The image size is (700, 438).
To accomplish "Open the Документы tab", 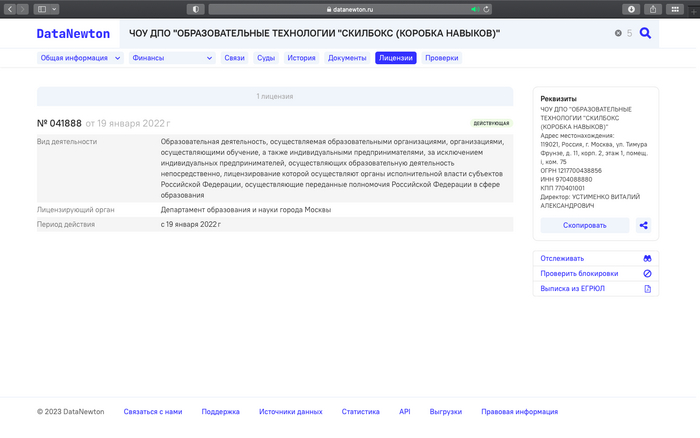I will (347, 58).
